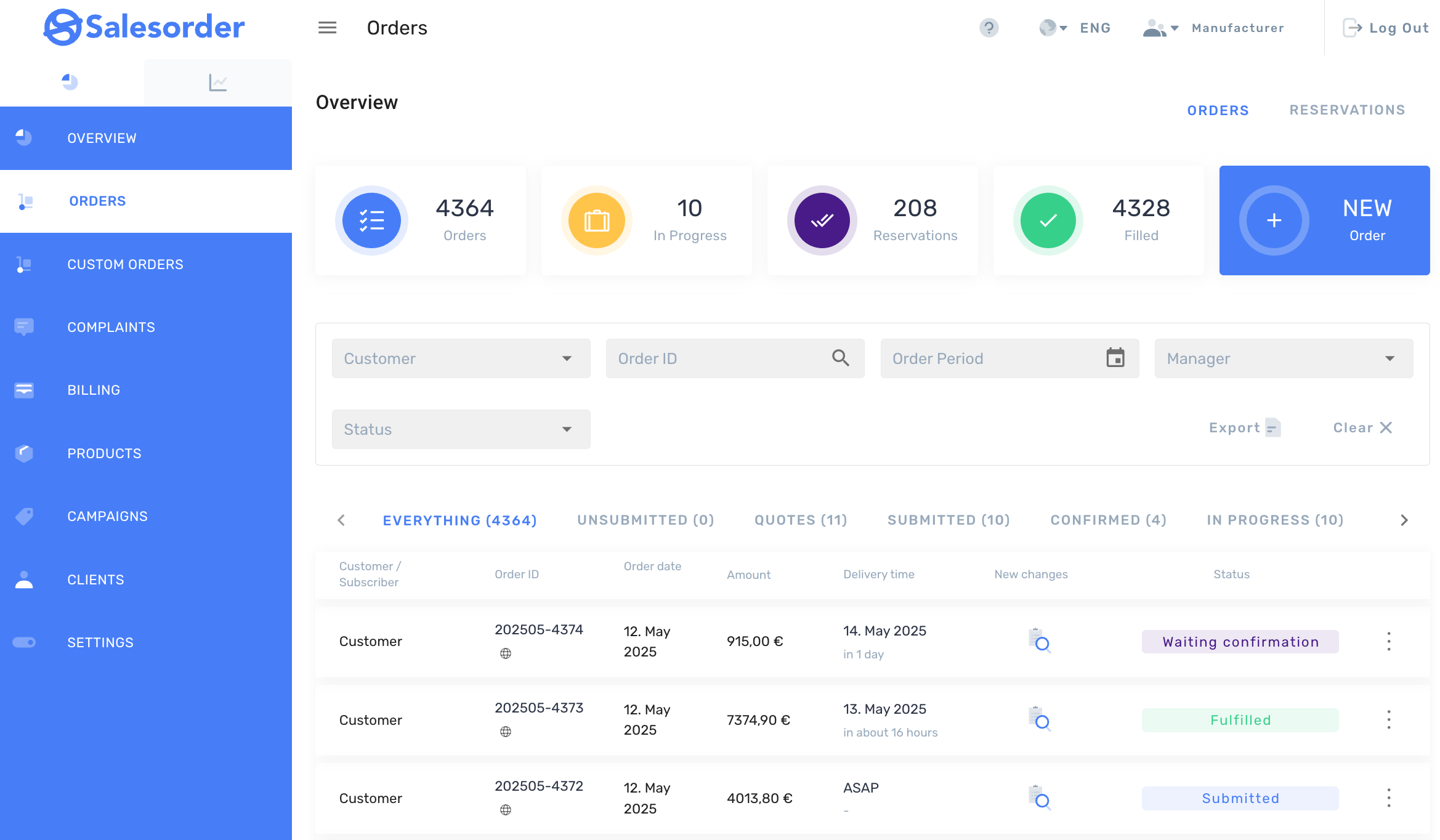Open the help question mark icon
Viewport: 1440px width, 840px height.
pos(989,28)
